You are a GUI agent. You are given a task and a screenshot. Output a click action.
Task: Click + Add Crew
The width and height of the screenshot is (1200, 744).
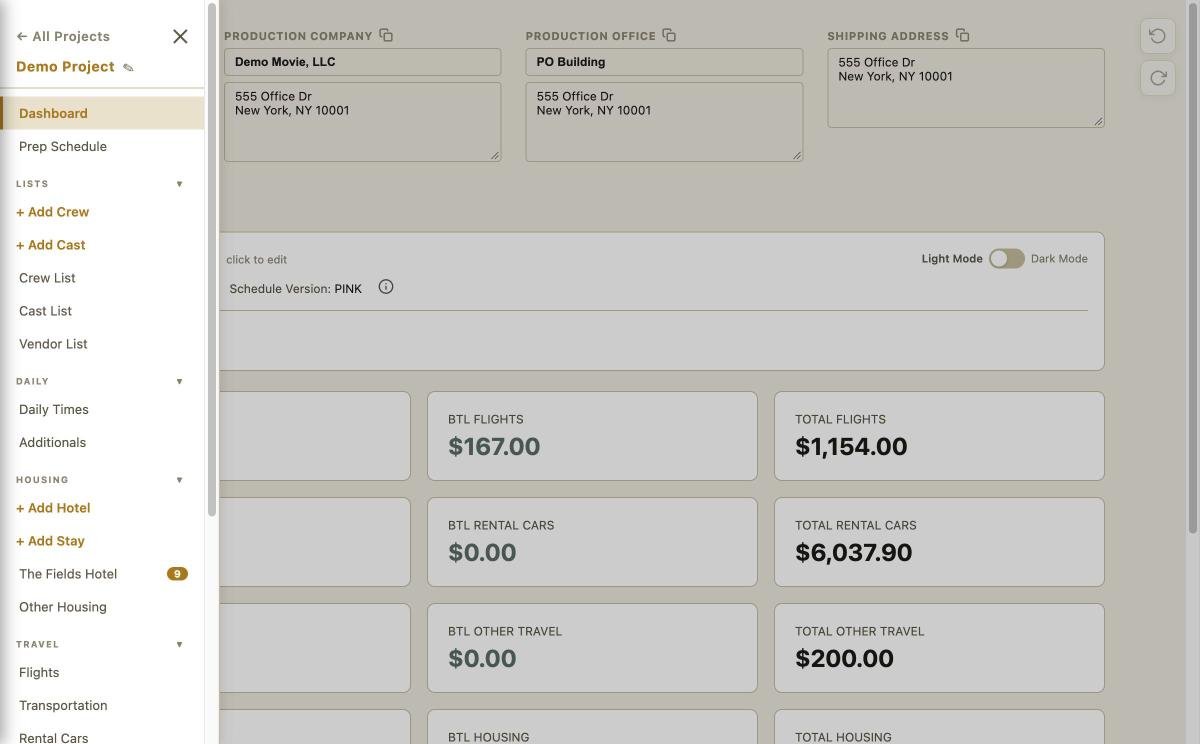(x=53, y=212)
